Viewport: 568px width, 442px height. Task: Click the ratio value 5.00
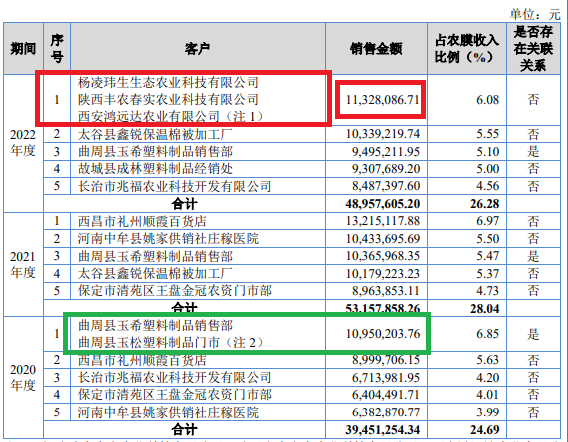coord(487,168)
